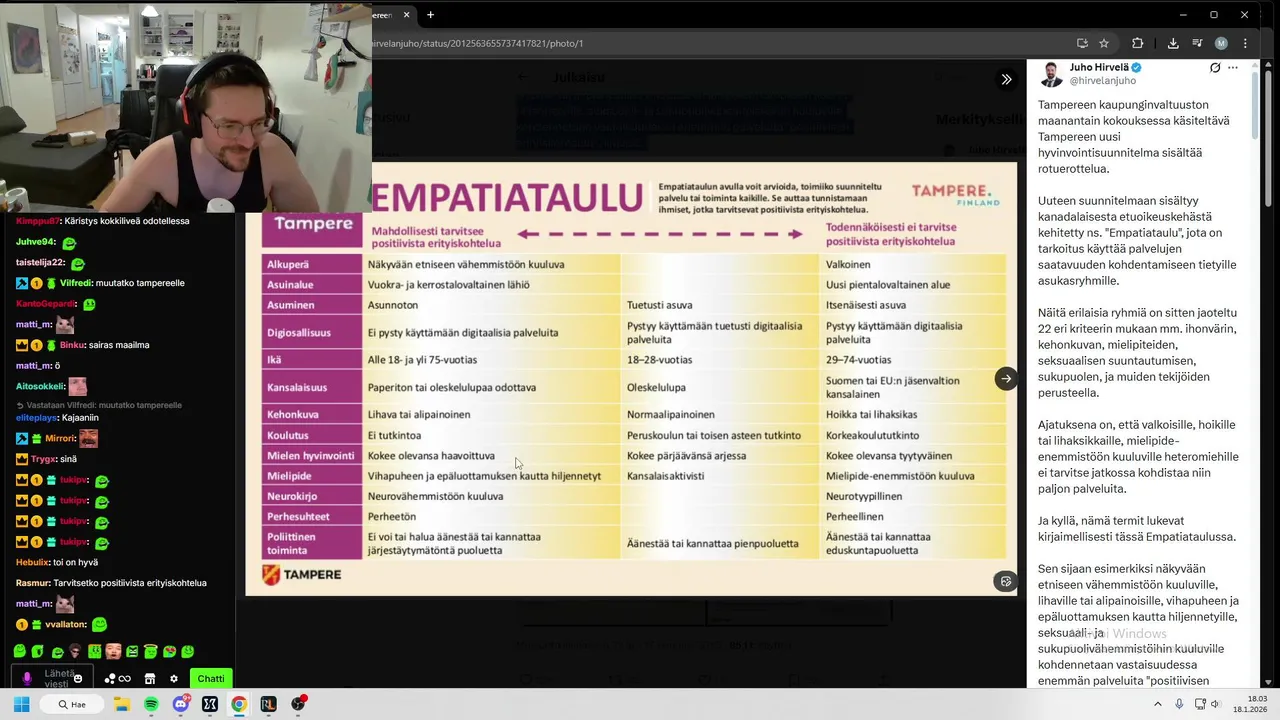Click the microphone tray icon
Screen dimensions: 1280x720
click(1179, 704)
